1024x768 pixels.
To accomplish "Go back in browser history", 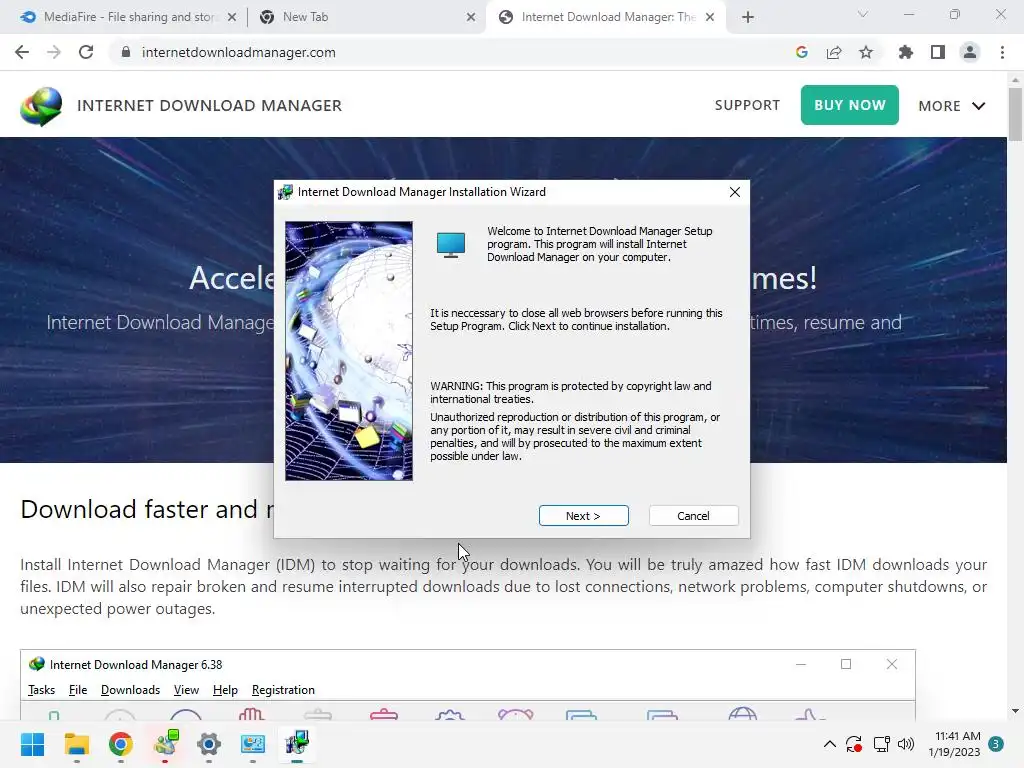I will tap(22, 52).
